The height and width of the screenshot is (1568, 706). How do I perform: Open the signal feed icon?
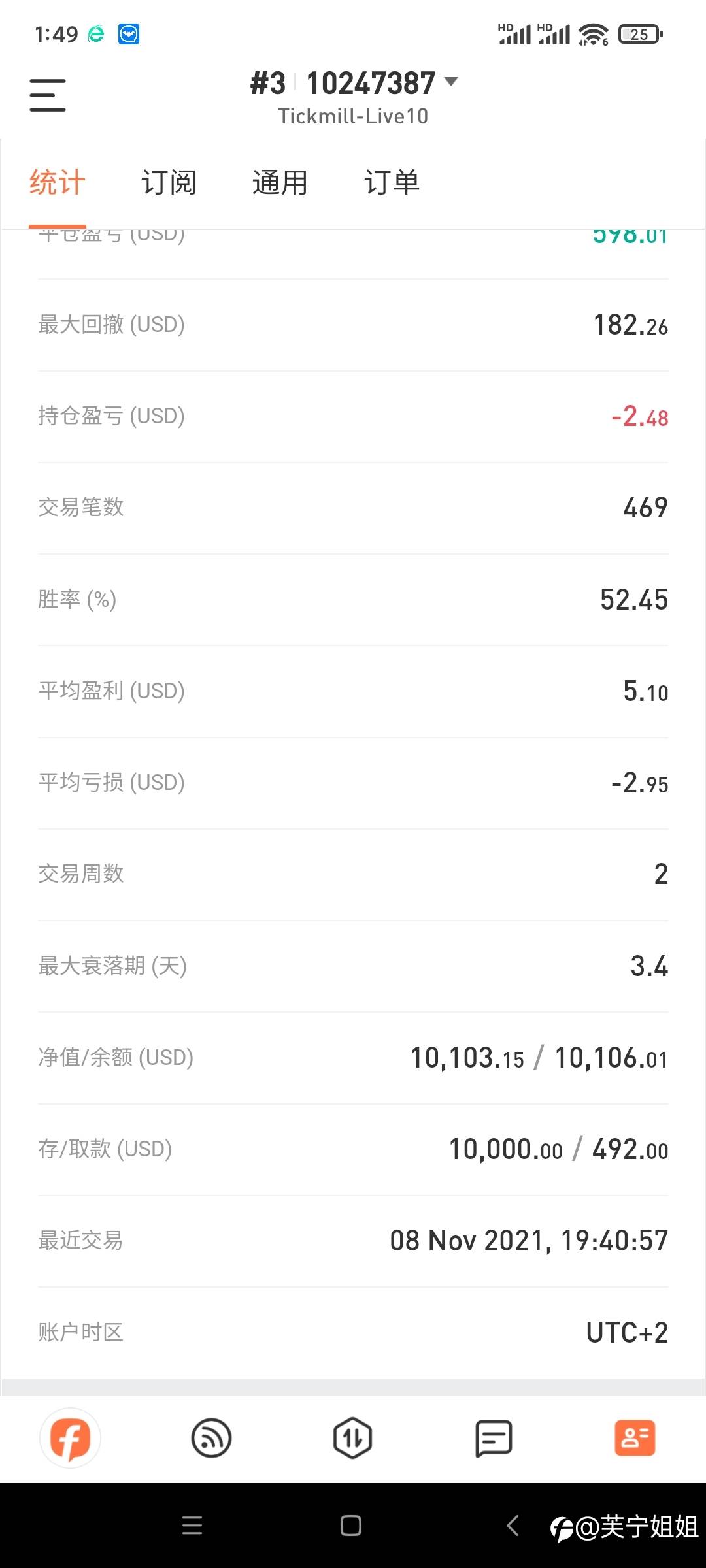click(211, 1438)
